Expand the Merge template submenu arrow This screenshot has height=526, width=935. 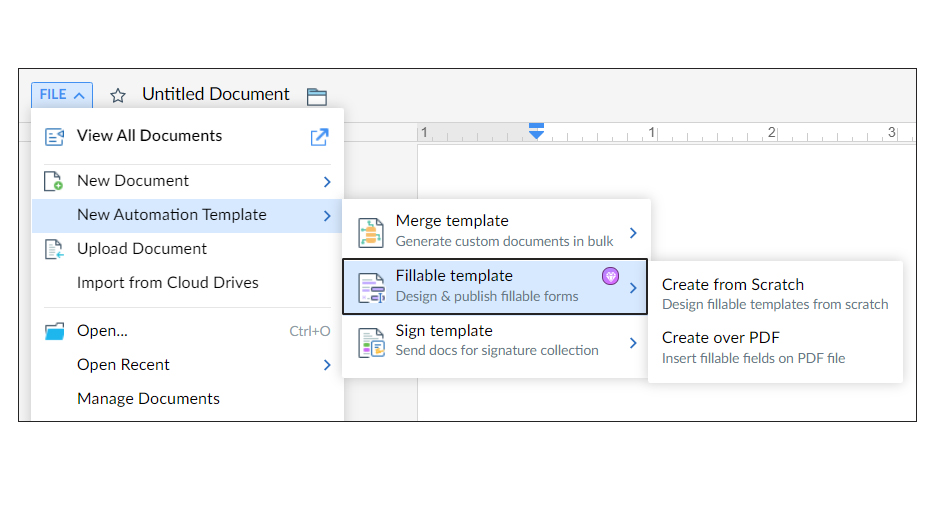tap(633, 232)
